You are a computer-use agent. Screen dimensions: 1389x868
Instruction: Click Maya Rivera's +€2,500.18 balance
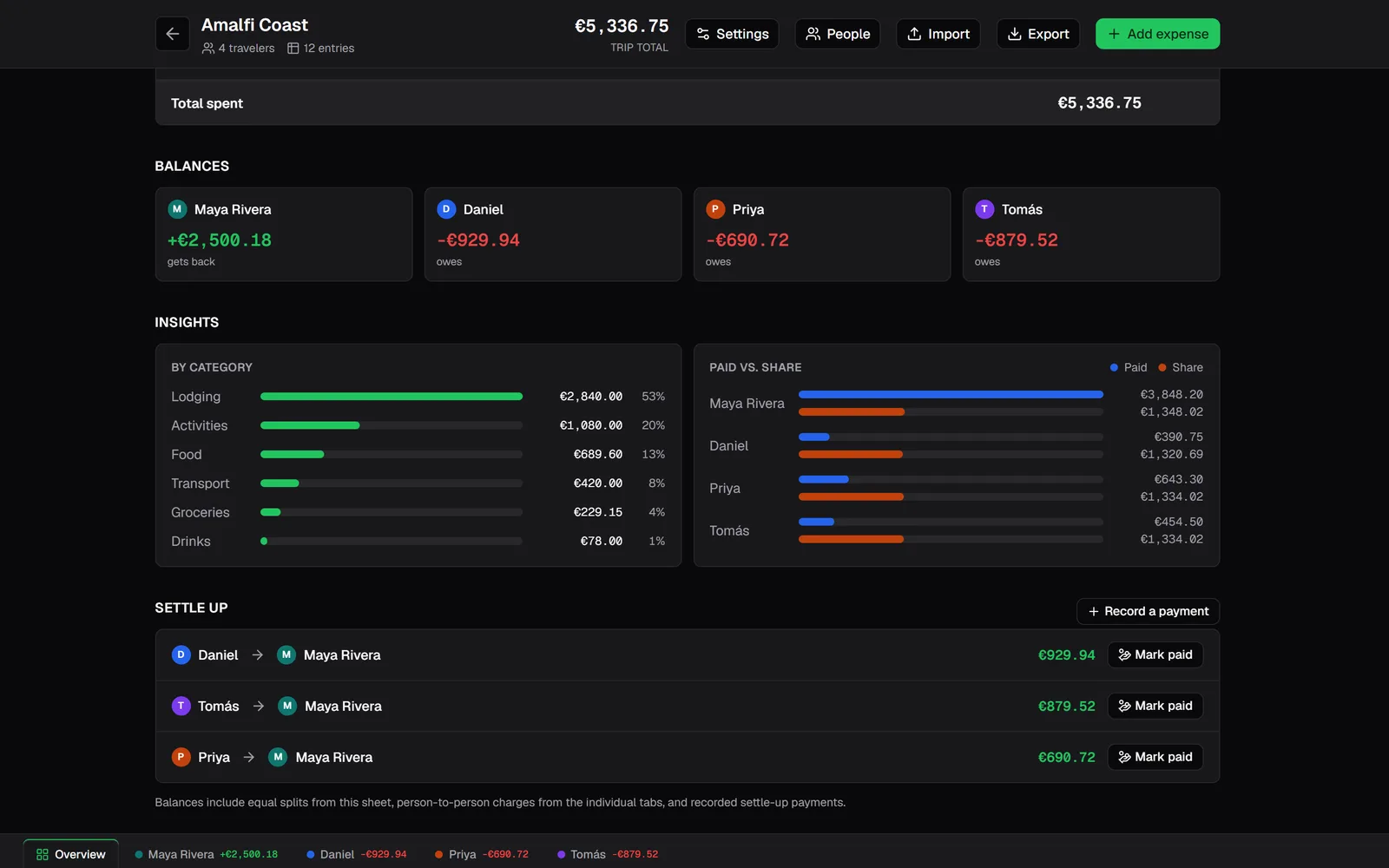(x=220, y=240)
